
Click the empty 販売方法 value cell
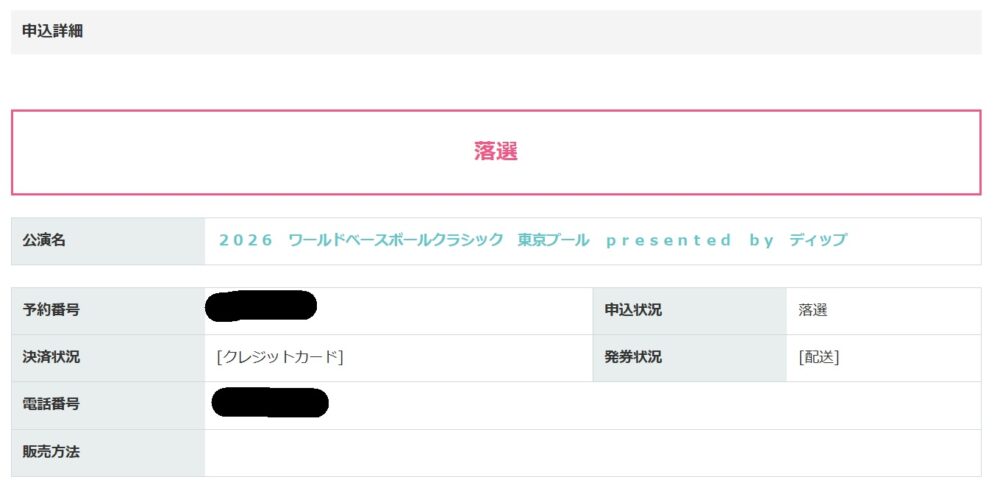coord(590,452)
